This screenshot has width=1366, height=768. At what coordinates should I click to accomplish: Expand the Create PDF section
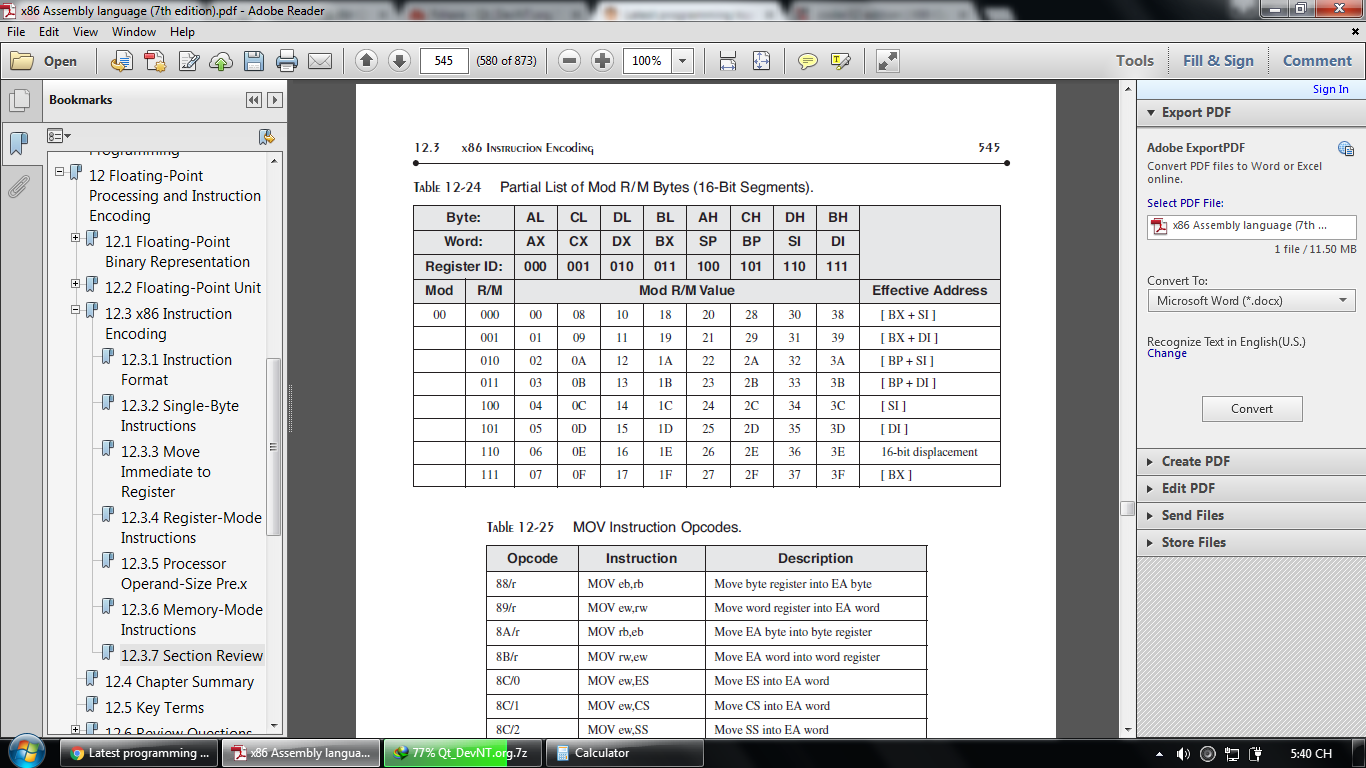pyautogui.click(x=1195, y=461)
